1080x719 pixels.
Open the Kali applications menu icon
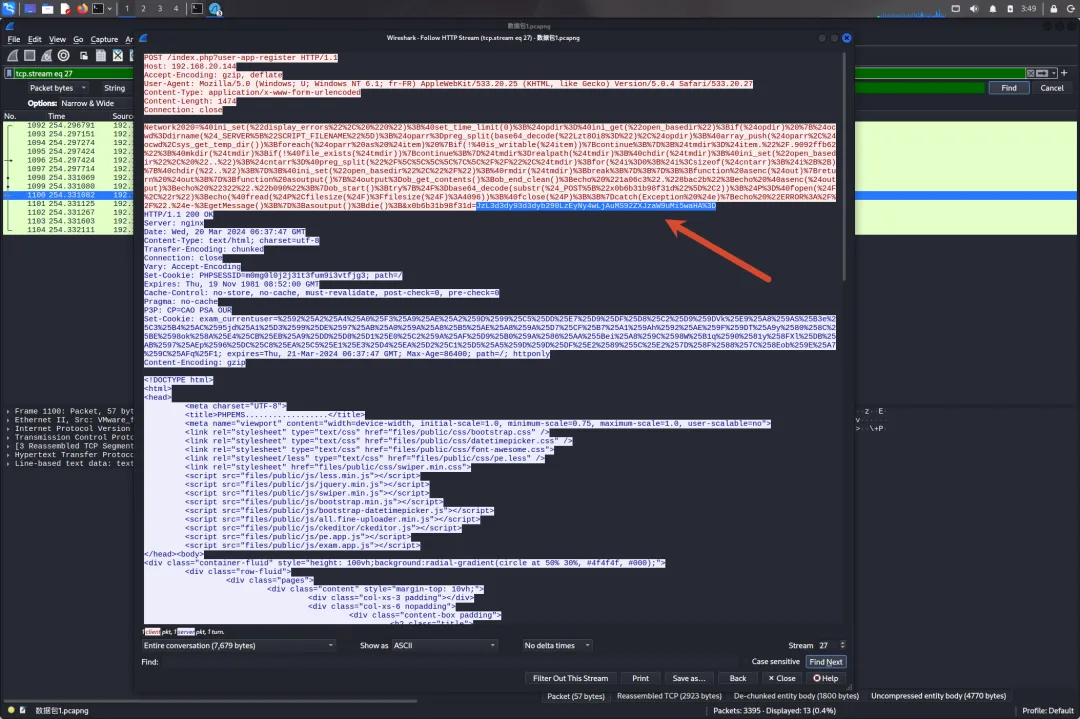click(x=9, y=9)
